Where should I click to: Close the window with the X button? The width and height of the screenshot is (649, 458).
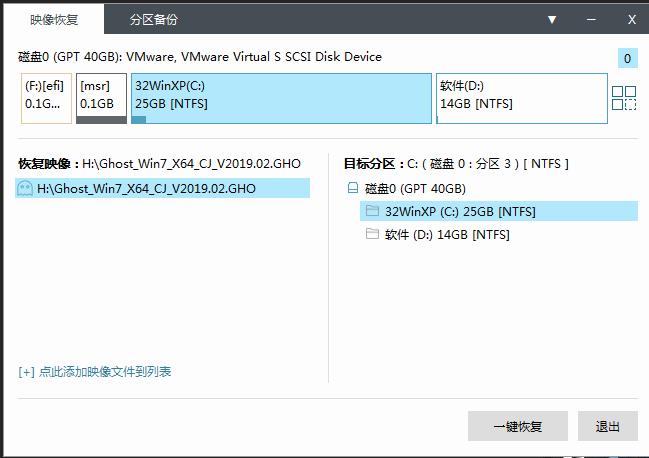pyautogui.click(x=632, y=19)
